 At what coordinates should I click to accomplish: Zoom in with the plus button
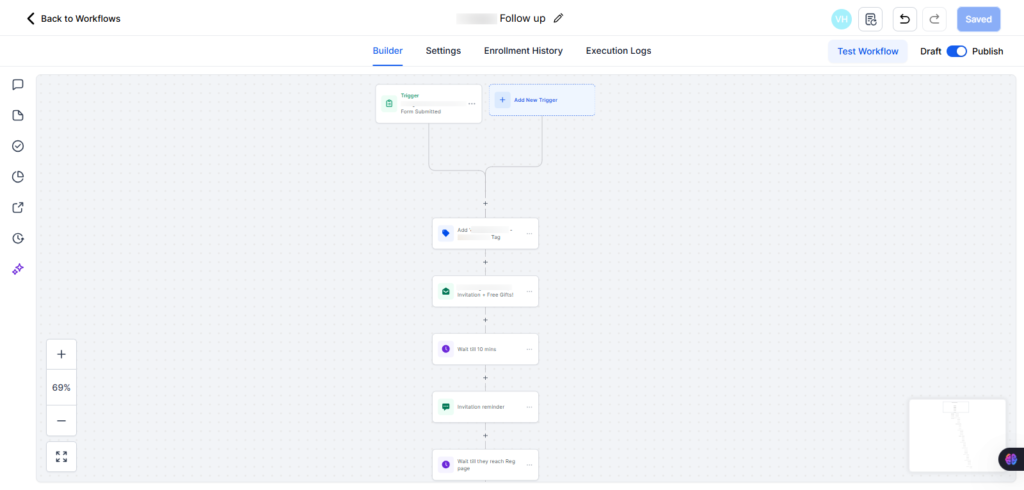tap(61, 354)
